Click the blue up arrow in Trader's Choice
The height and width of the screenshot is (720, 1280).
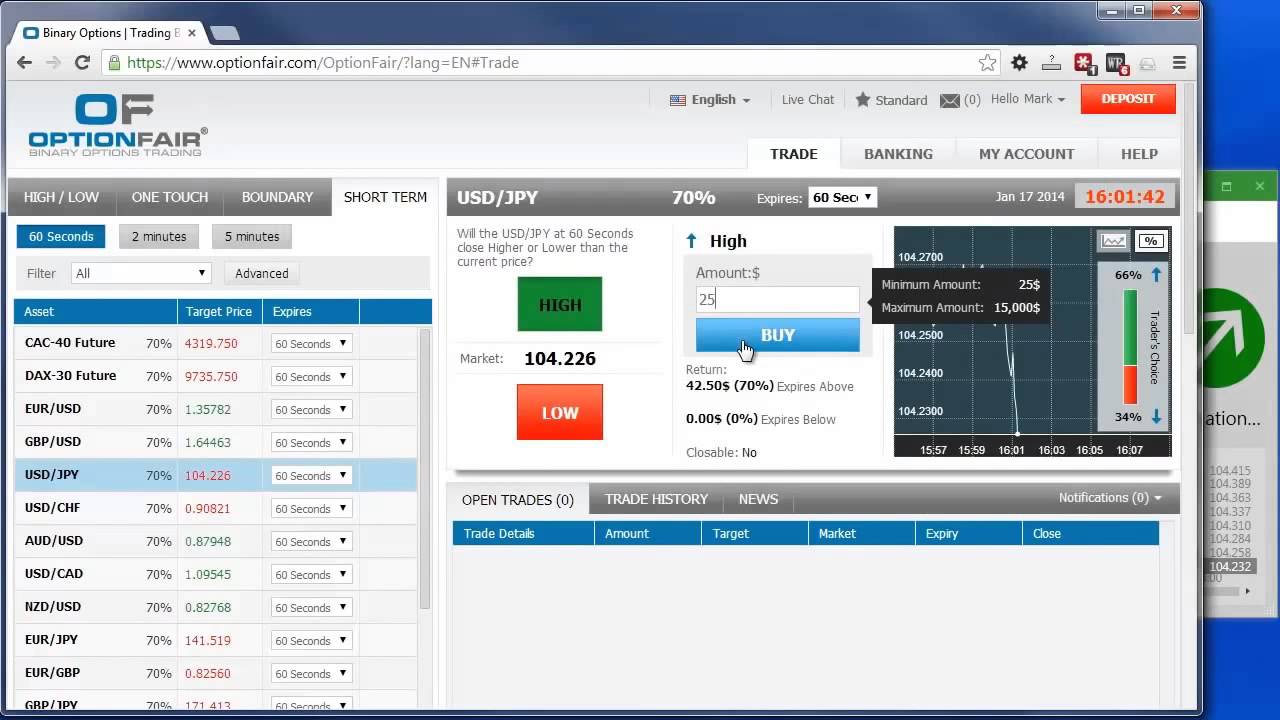pyautogui.click(x=1156, y=274)
